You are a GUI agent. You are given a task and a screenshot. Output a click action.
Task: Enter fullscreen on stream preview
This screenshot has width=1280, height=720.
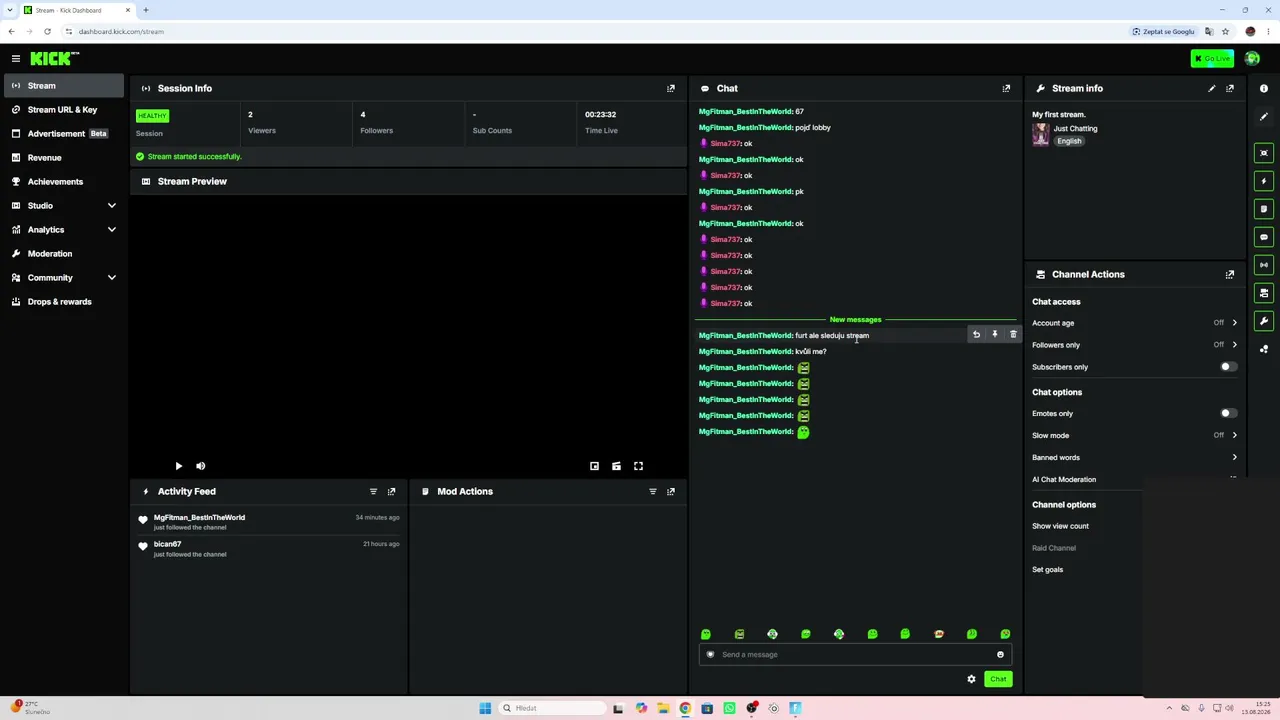pos(638,466)
